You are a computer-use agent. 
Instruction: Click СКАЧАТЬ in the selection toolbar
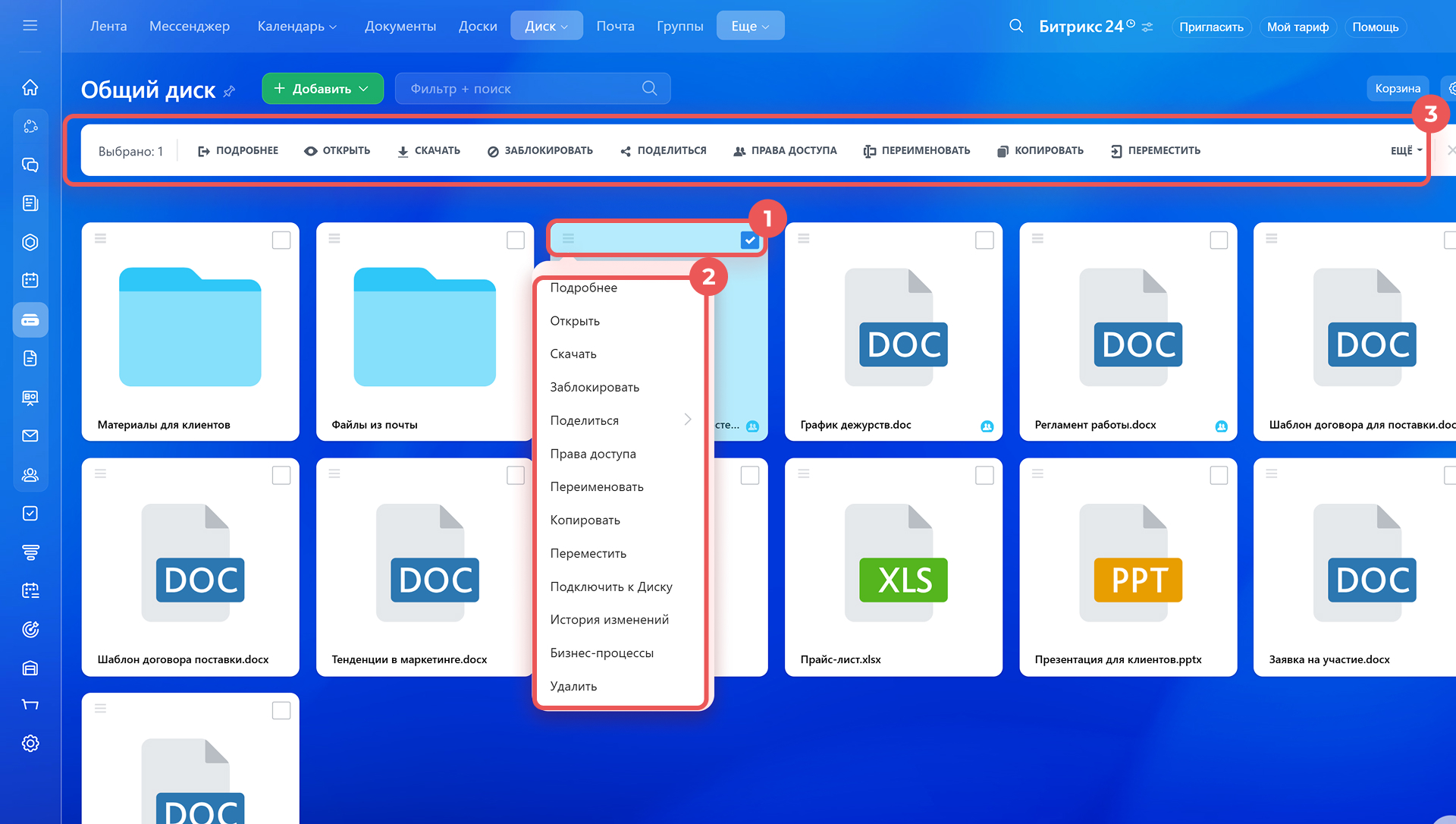pos(429,150)
